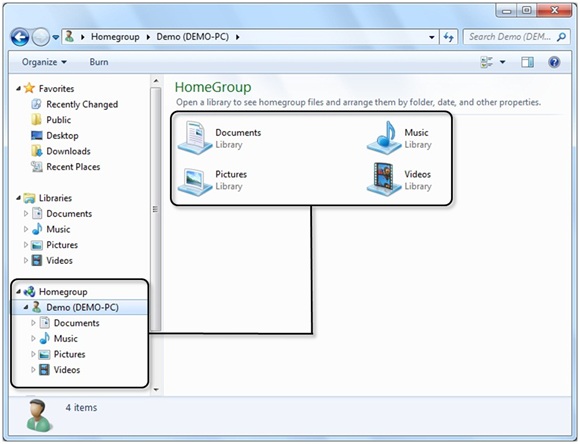Open the Organize menu

click(x=44, y=62)
